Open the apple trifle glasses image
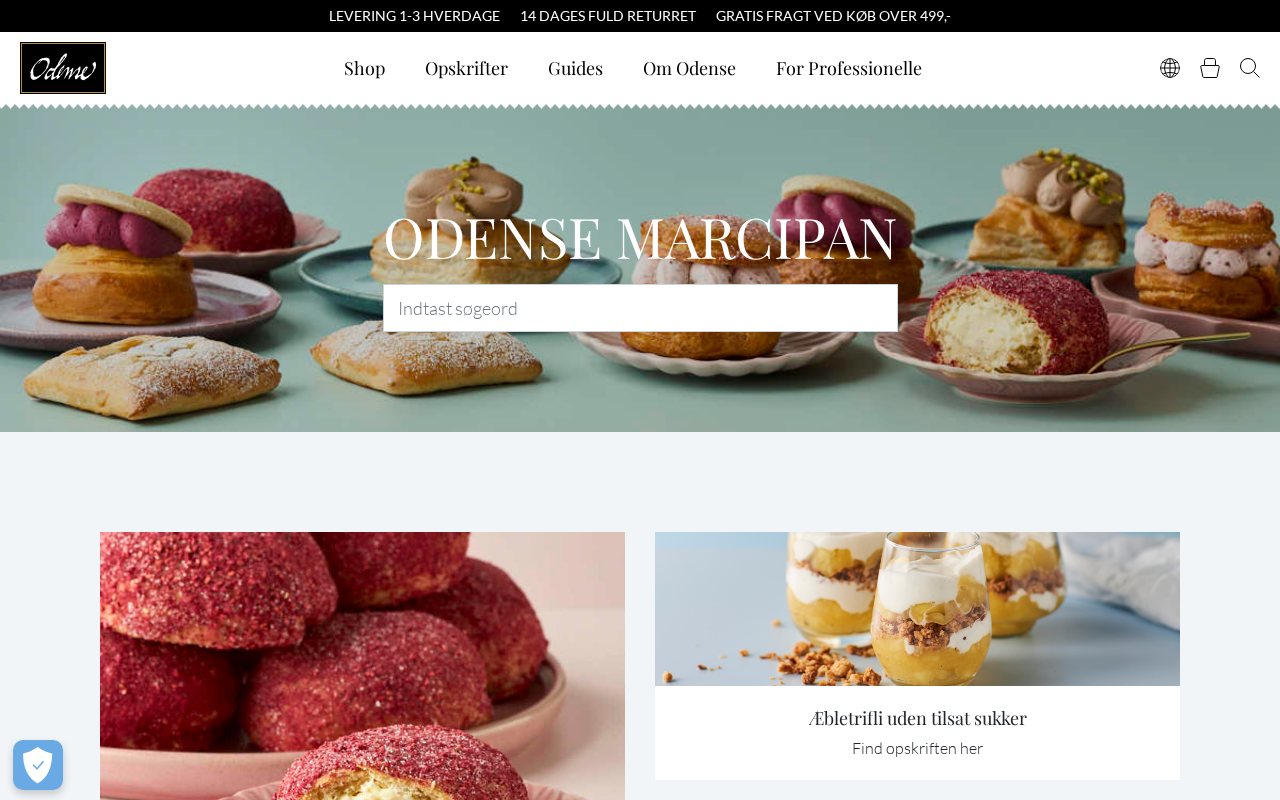Screen dimensions: 1280x800 point(917,609)
